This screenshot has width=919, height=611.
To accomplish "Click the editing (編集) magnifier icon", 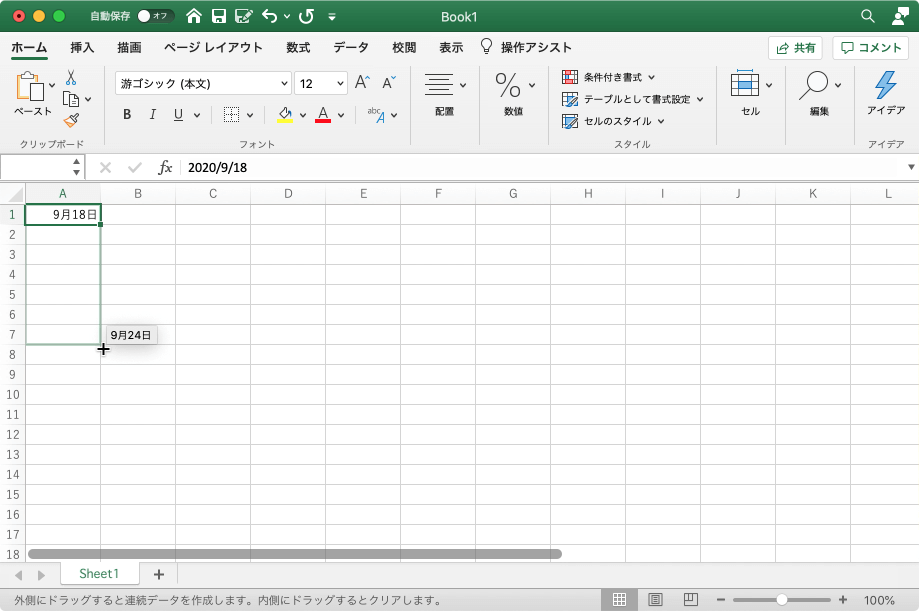I will pos(814,85).
